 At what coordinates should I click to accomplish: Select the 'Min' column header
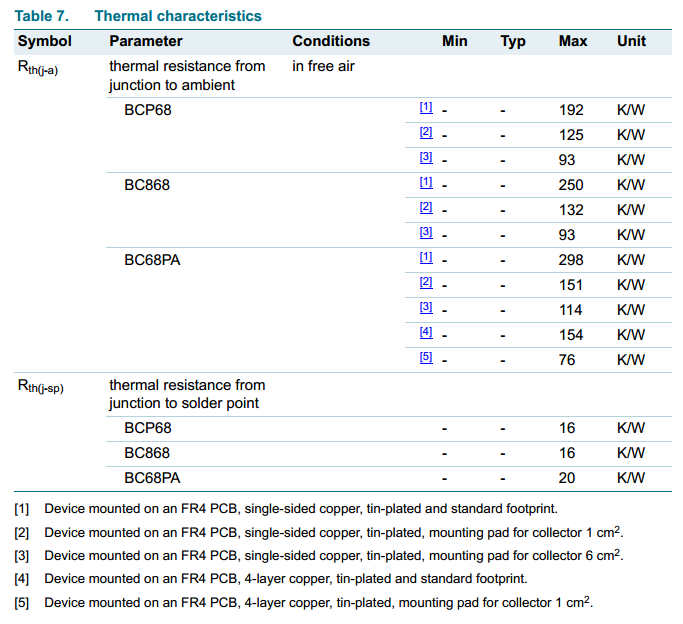point(454,41)
